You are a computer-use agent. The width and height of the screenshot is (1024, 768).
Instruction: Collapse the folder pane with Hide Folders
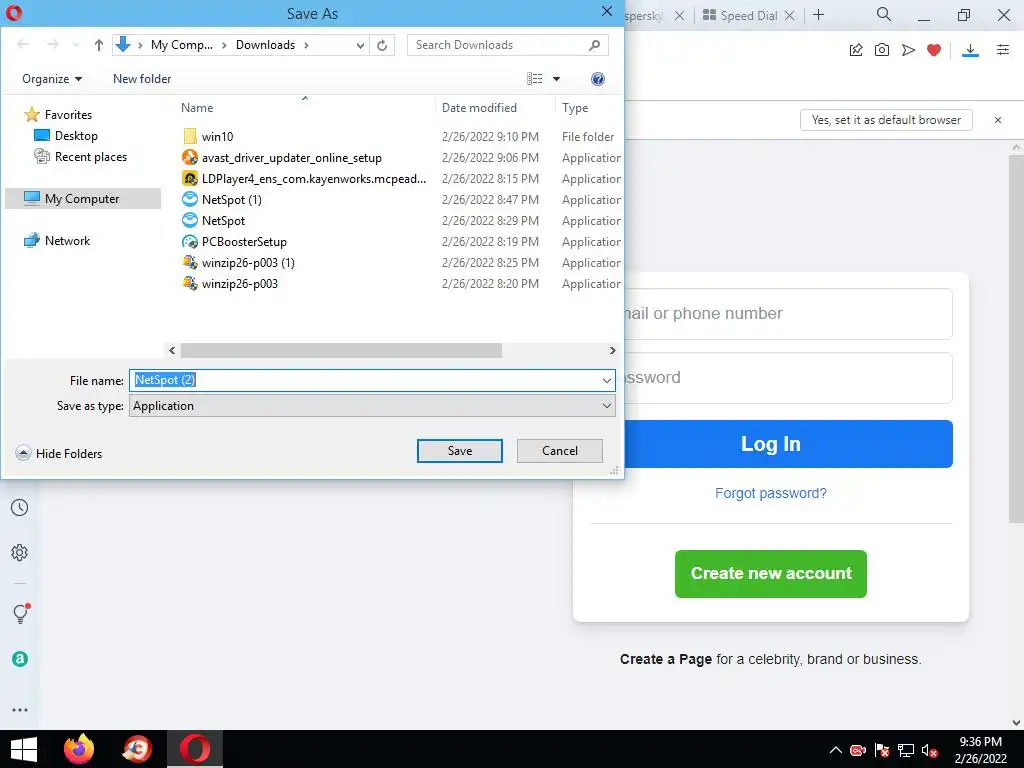[x=59, y=453]
